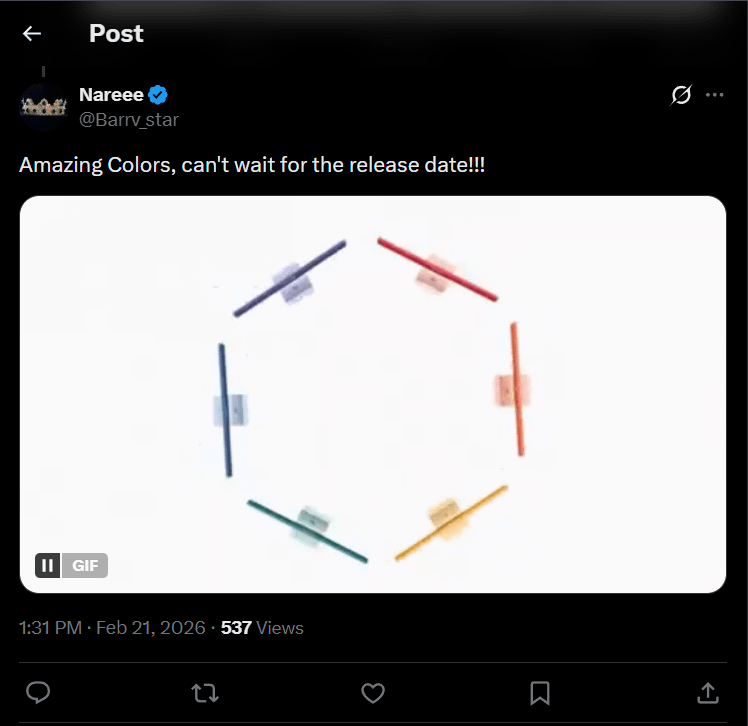Open the Grok explain-this-post icon
The width and height of the screenshot is (748, 726).
pyautogui.click(x=681, y=95)
